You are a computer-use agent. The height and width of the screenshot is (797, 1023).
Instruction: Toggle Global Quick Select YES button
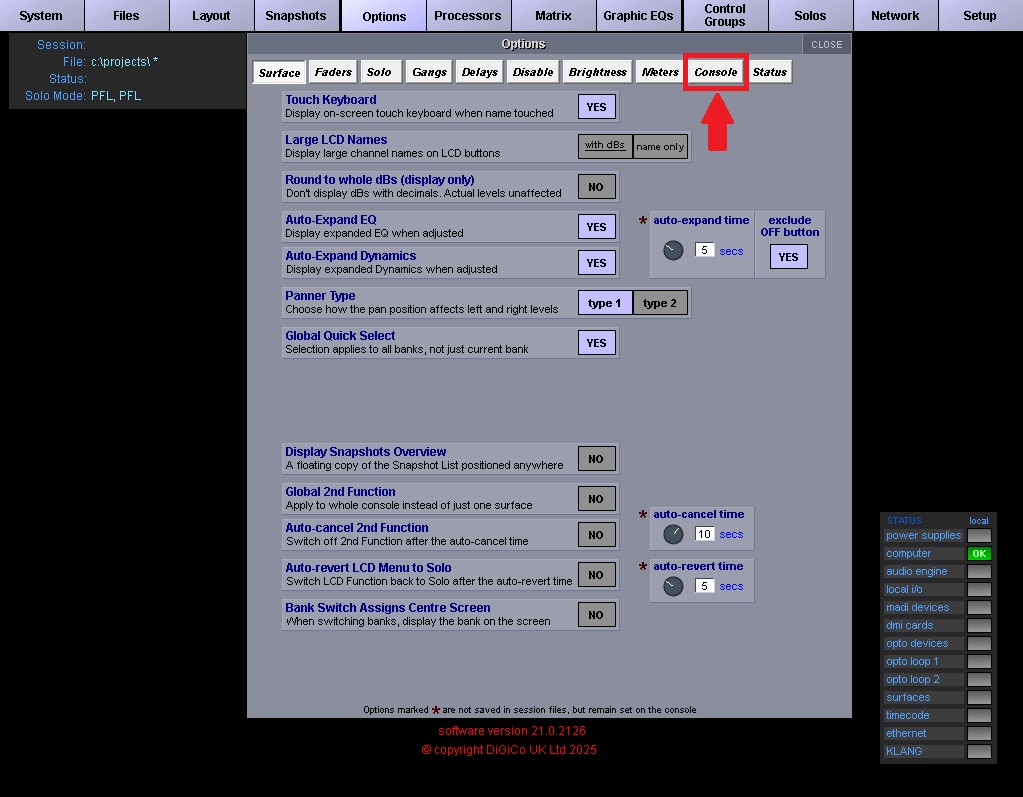[596, 343]
